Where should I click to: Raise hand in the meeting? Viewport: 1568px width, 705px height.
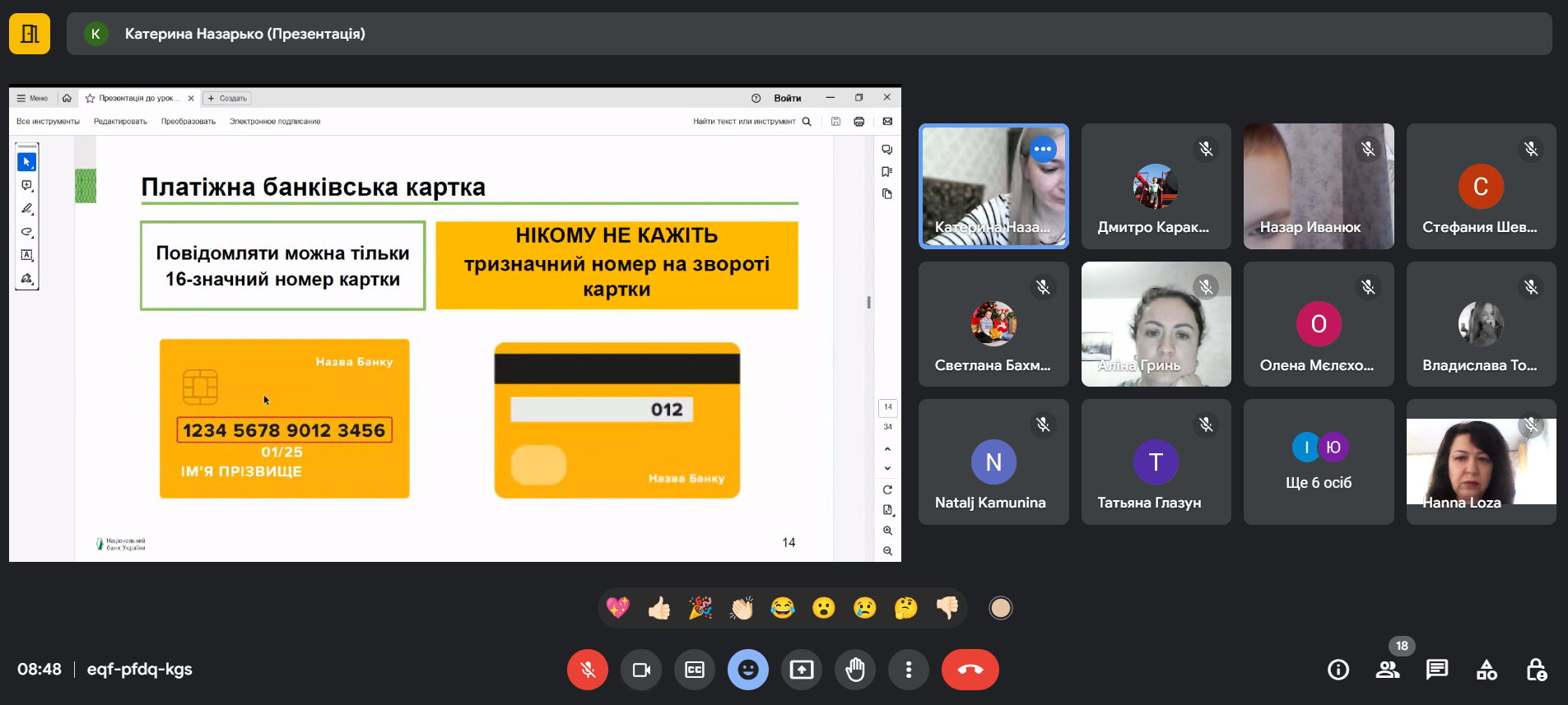(x=855, y=670)
